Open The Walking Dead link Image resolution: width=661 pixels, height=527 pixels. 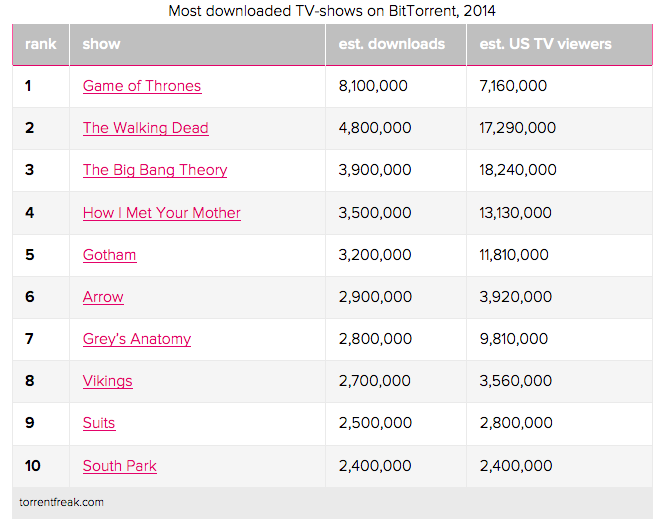(x=145, y=128)
